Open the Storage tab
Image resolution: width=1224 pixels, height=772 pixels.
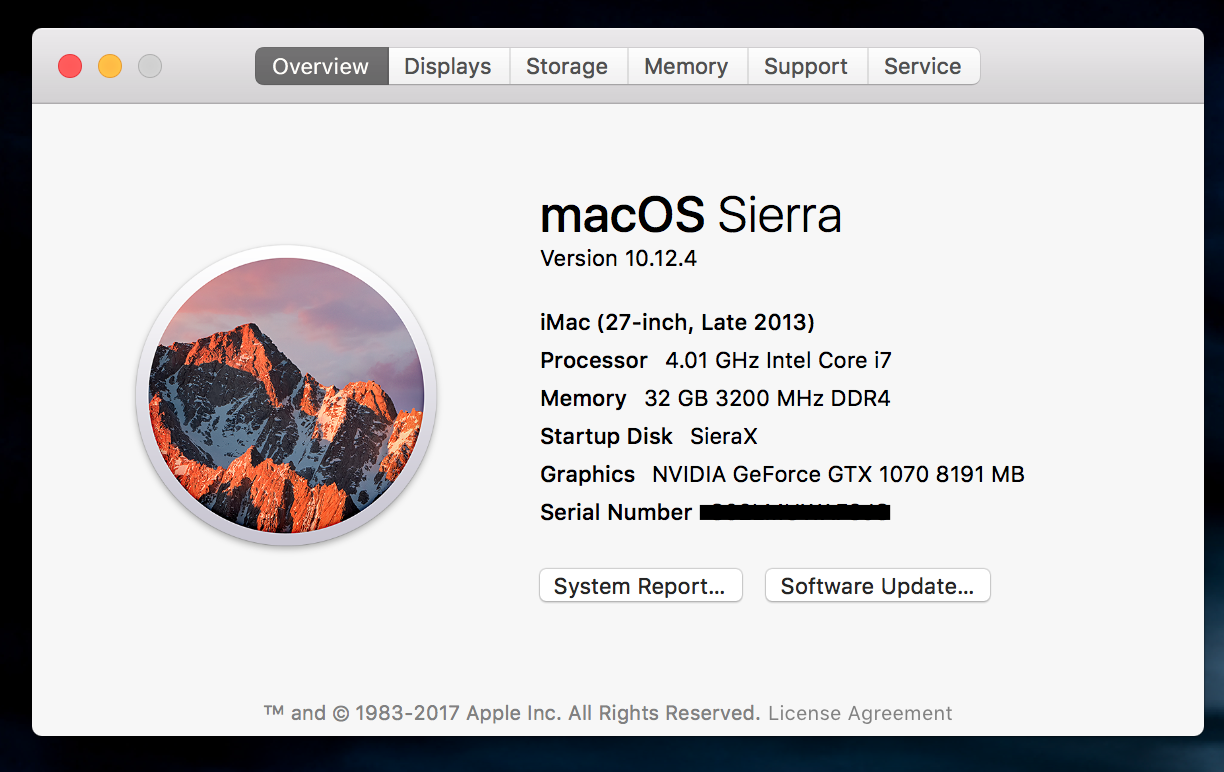coord(567,66)
